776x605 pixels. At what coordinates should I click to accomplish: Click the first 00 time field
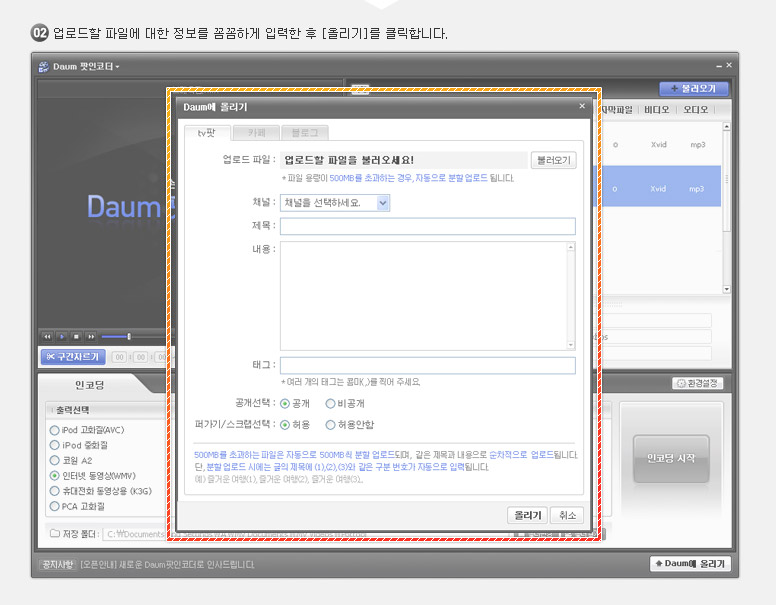(119, 357)
